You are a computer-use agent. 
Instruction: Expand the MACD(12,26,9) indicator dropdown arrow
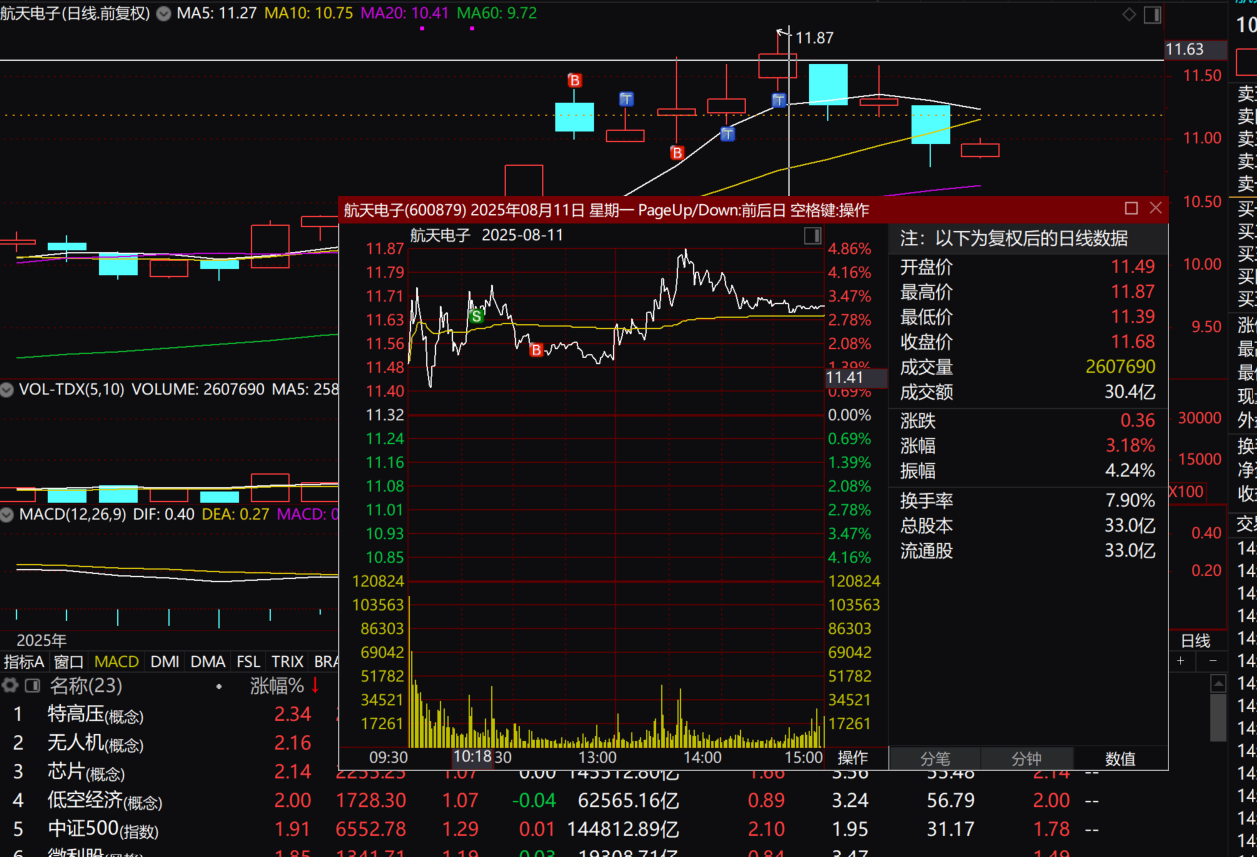pos(6,515)
